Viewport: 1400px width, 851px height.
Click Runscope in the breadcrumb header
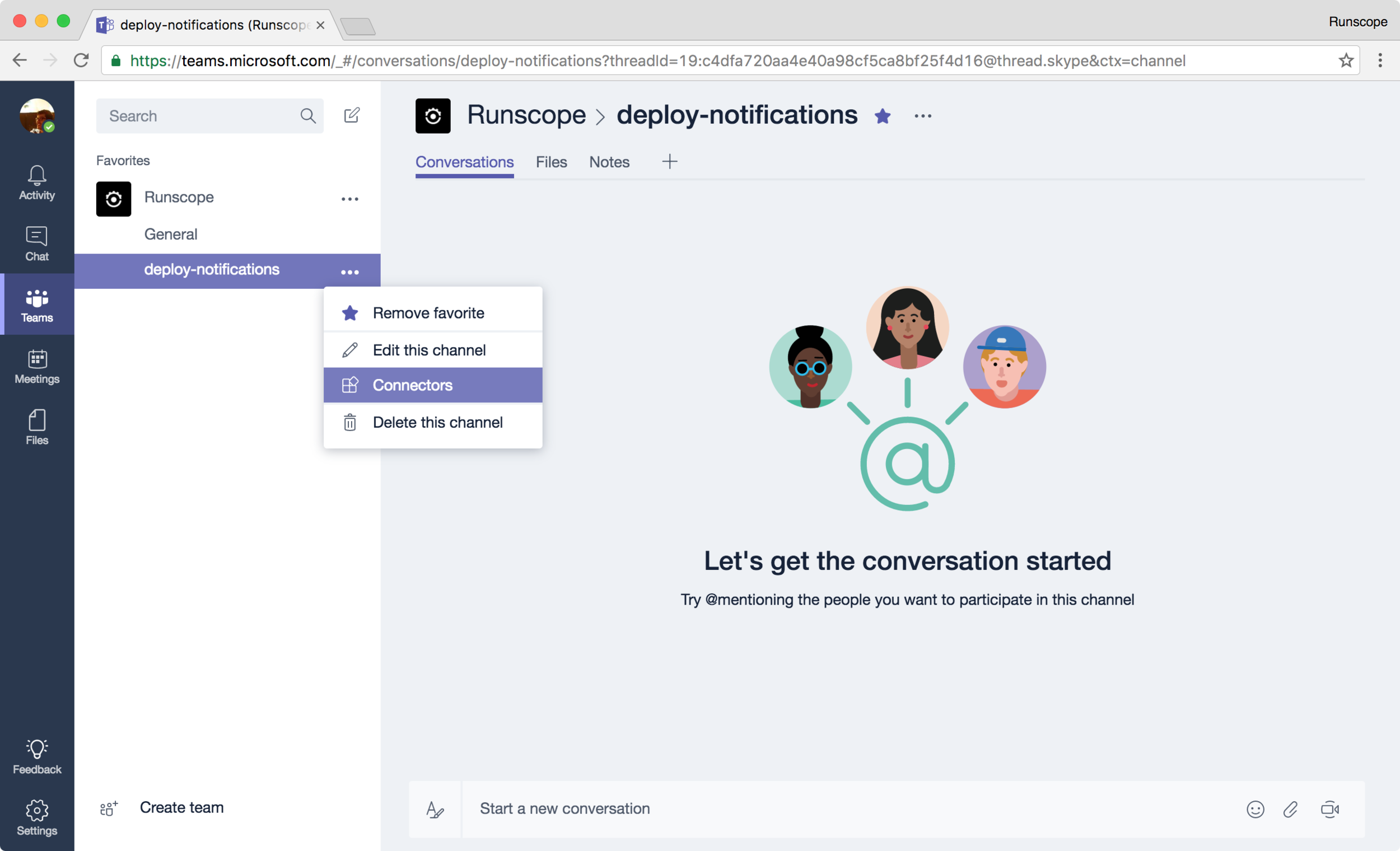[526, 115]
